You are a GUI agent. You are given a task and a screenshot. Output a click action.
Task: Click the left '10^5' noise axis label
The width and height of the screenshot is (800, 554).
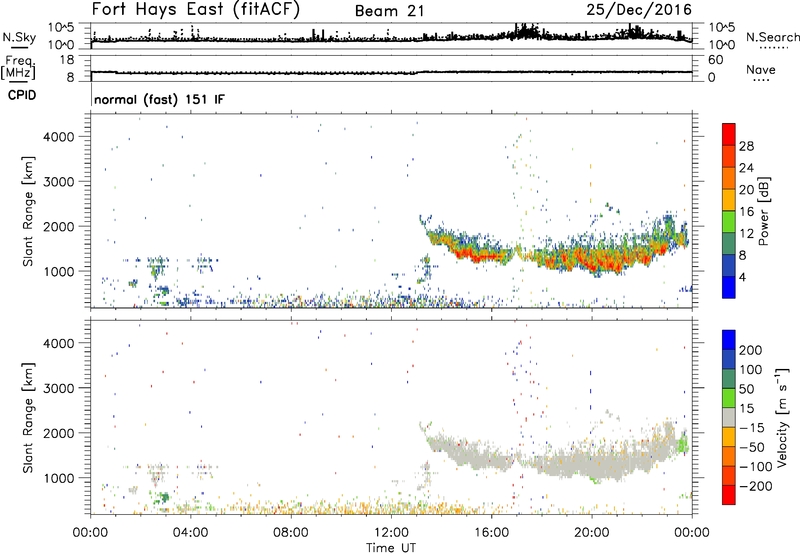click(61, 27)
